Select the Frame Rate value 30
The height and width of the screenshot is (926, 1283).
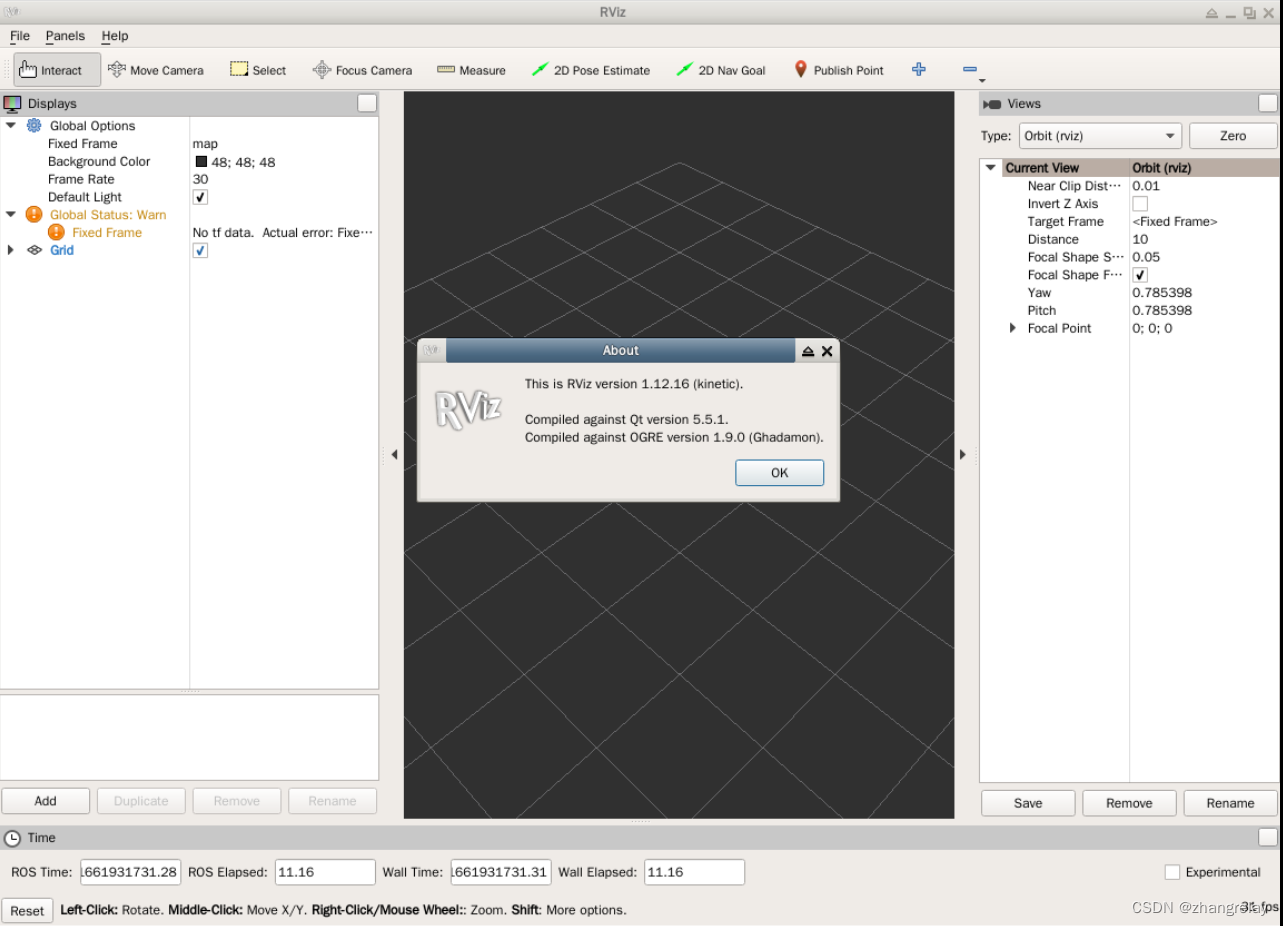(x=200, y=179)
